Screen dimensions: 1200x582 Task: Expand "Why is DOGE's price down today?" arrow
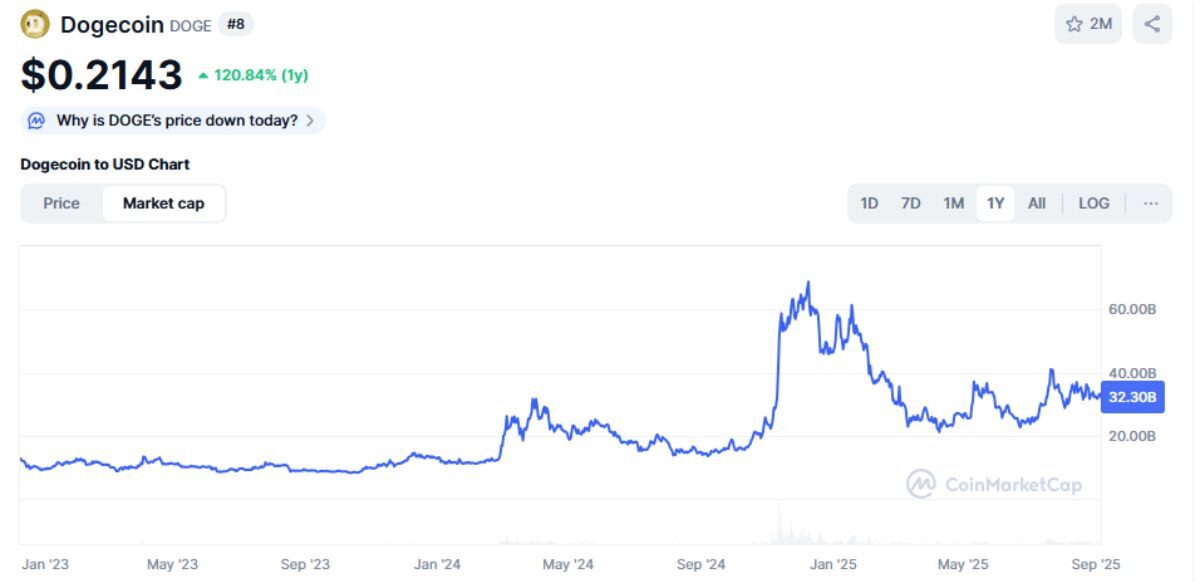(310, 121)
